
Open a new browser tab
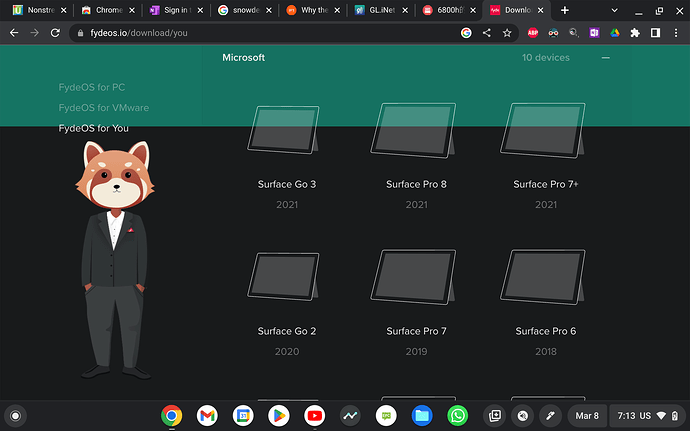click(565, 10)
